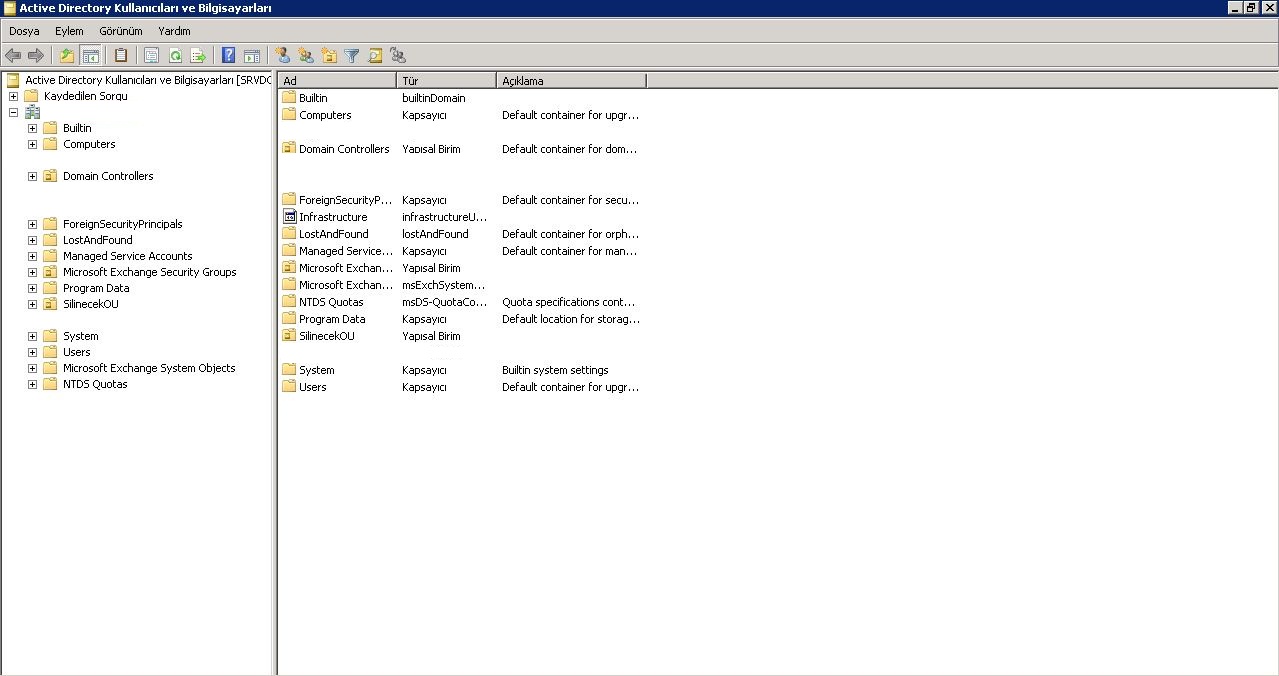
Task: Click the Add to Group toolbar icon
Action: click(398, 56)
